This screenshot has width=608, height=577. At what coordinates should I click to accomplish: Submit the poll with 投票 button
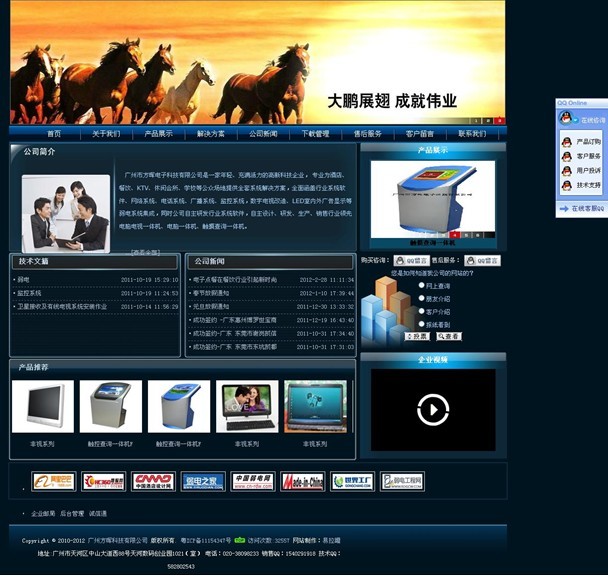point(417,337)
